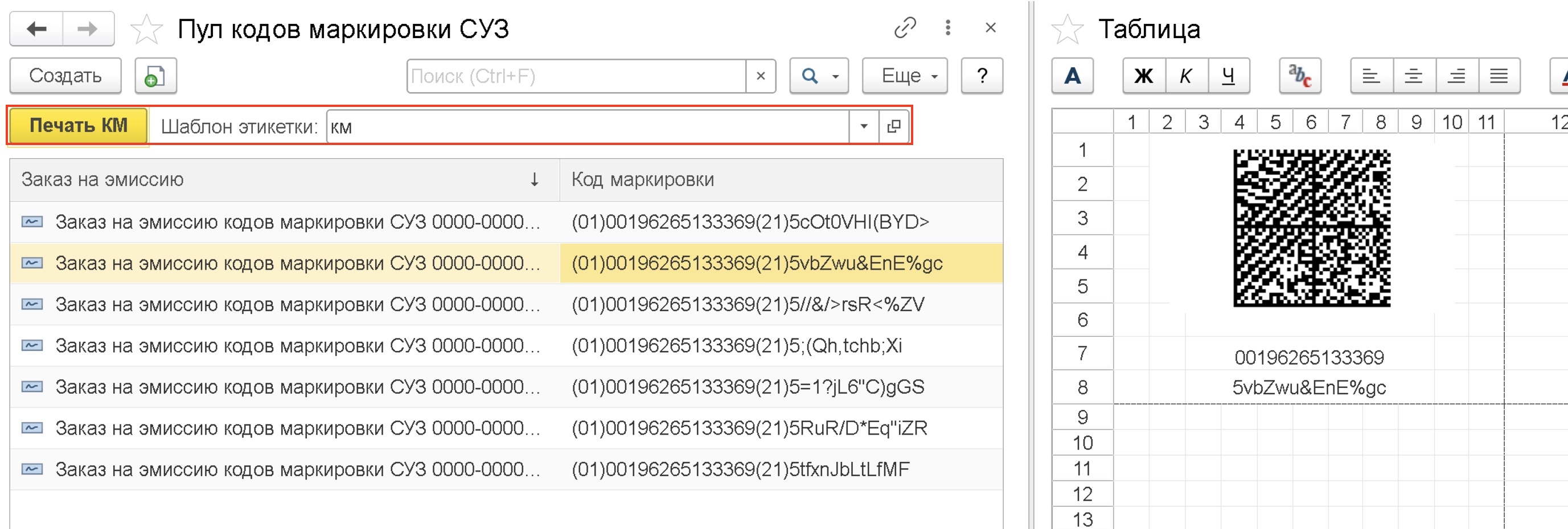This screenshot has width=1568, height=529.
Task: Justify text in Таблица
Action: [1499, 76]
